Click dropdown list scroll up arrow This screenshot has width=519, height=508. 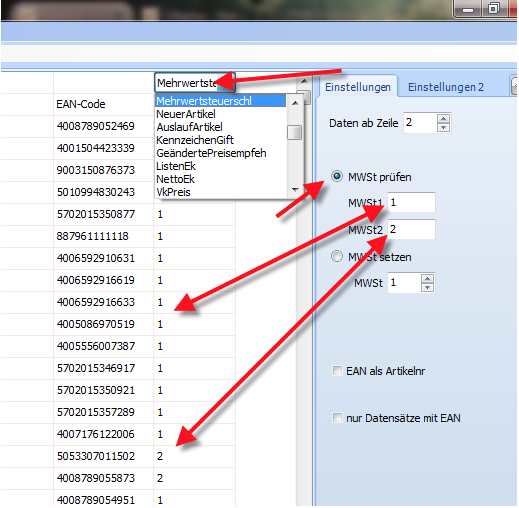[295, 103]
